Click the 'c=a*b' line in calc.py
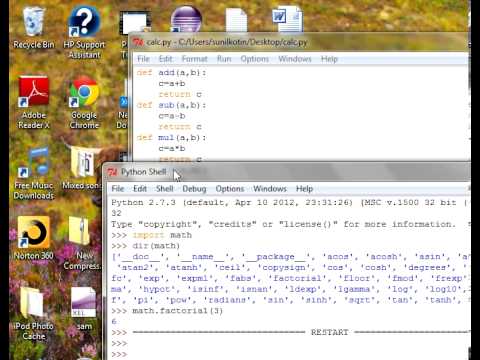This screenshot has width=480, height=360. 172,148
